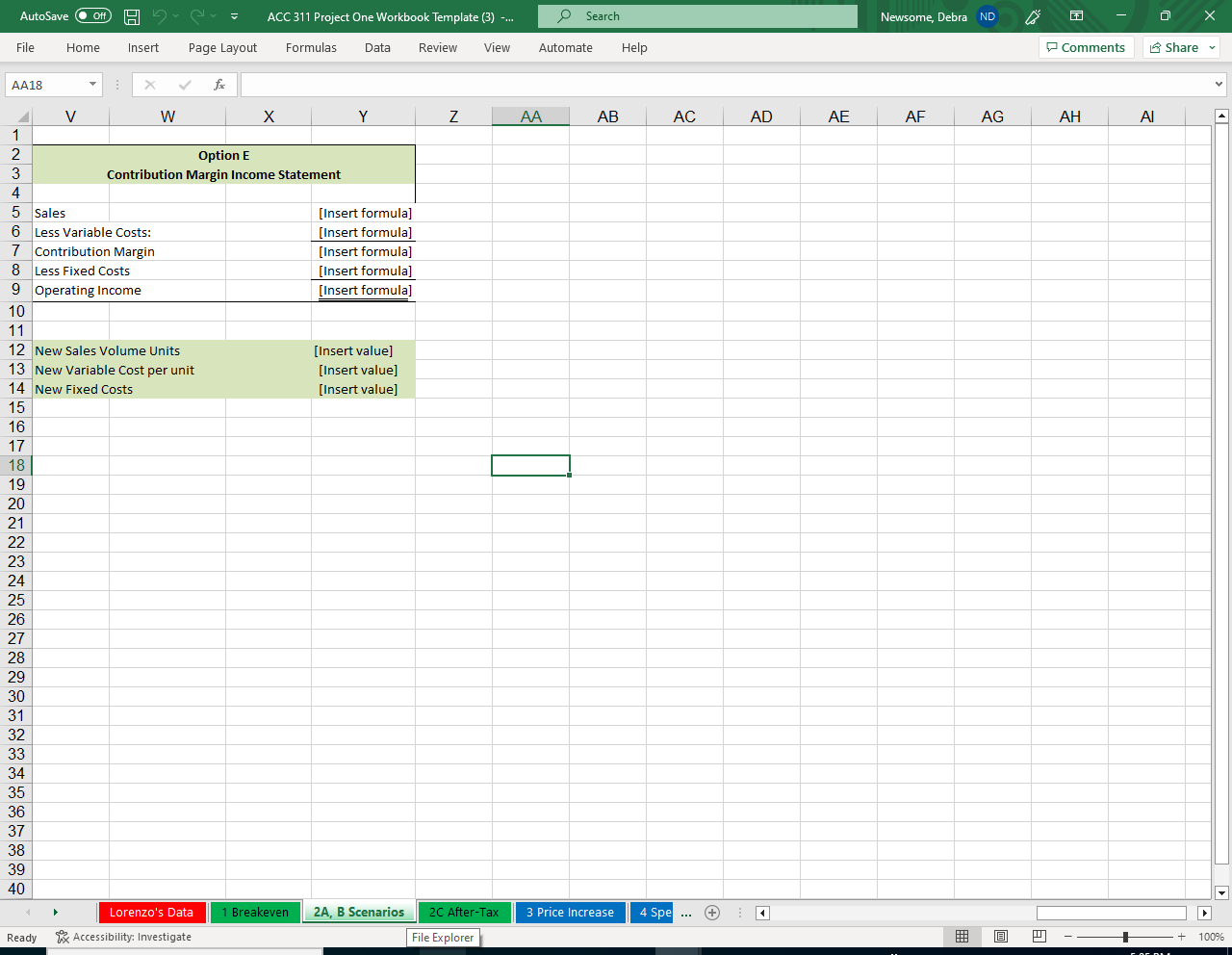Image resolution: width=1232 pixels, height=955 pixels.
Task: Switch to Lorenzo's Data sheet tab
Action: [x=151, y=912]
